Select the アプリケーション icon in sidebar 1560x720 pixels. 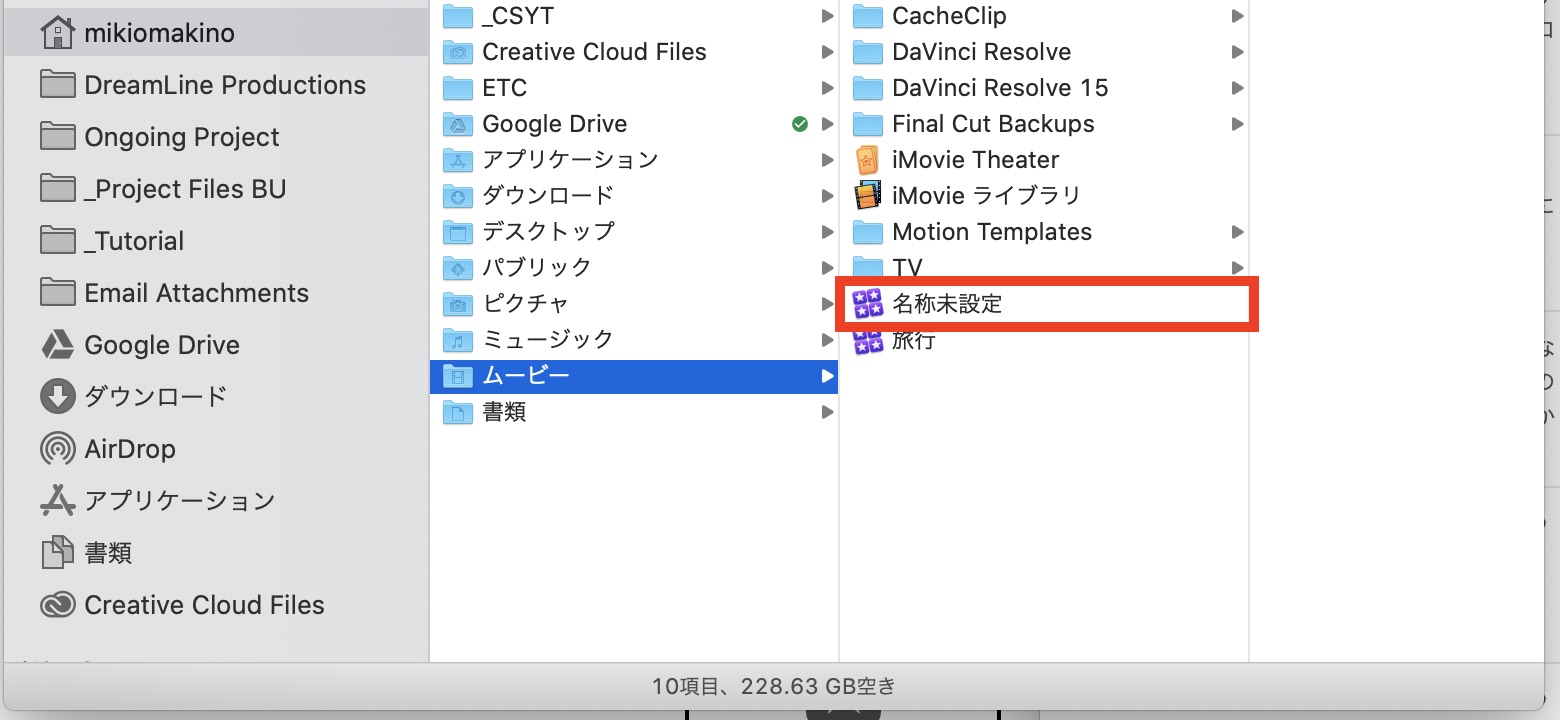pyautogui.click(x=58, y=500)
